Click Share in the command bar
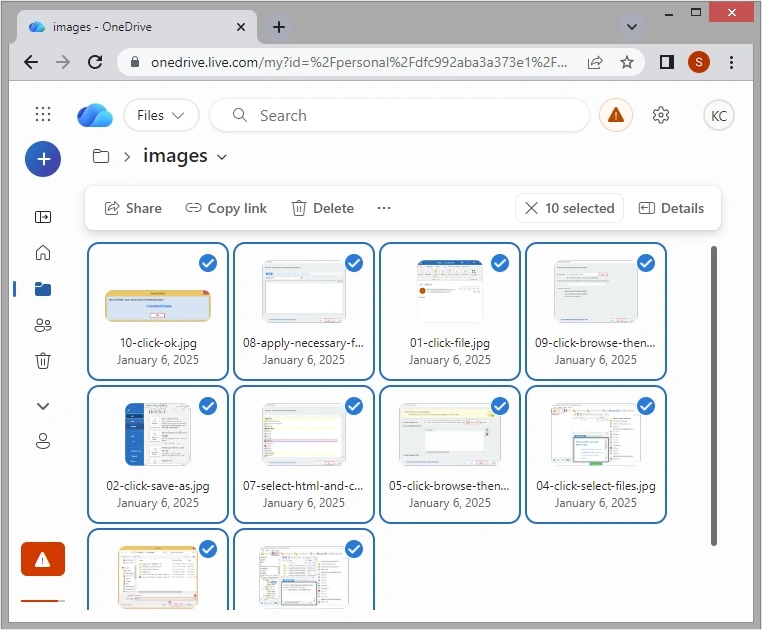This screenshot has width=762, height=630. [133, 208]
